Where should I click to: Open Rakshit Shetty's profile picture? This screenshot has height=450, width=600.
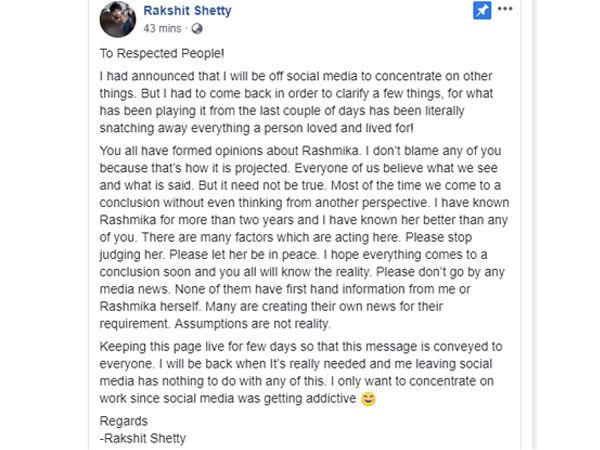pyautogui.click(x=118, y=19)
